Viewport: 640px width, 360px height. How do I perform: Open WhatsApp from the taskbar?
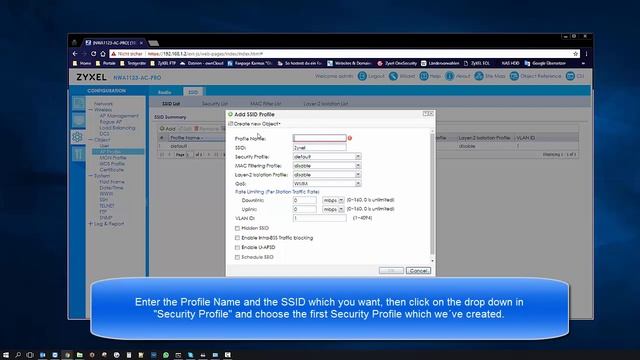click(166, 355)
